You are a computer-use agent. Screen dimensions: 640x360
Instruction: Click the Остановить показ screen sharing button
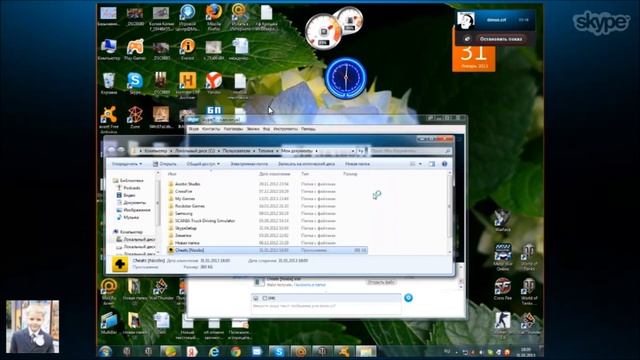tap(500, 39)
